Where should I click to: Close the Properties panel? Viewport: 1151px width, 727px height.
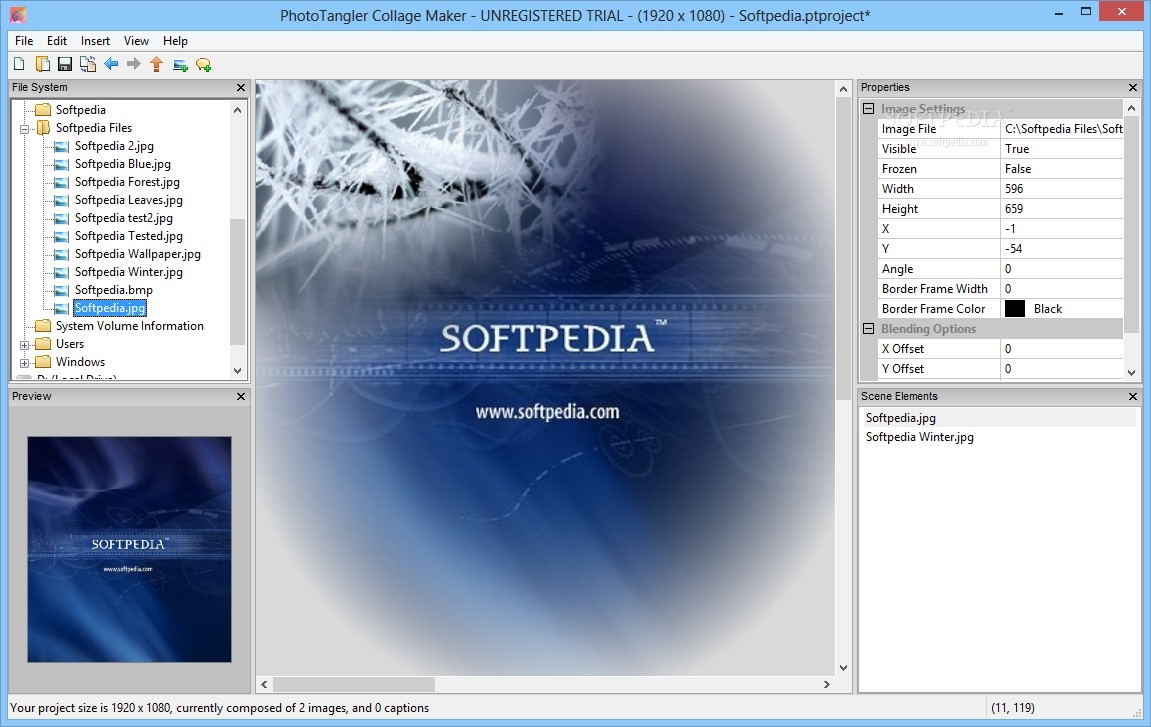[1133, 87]
